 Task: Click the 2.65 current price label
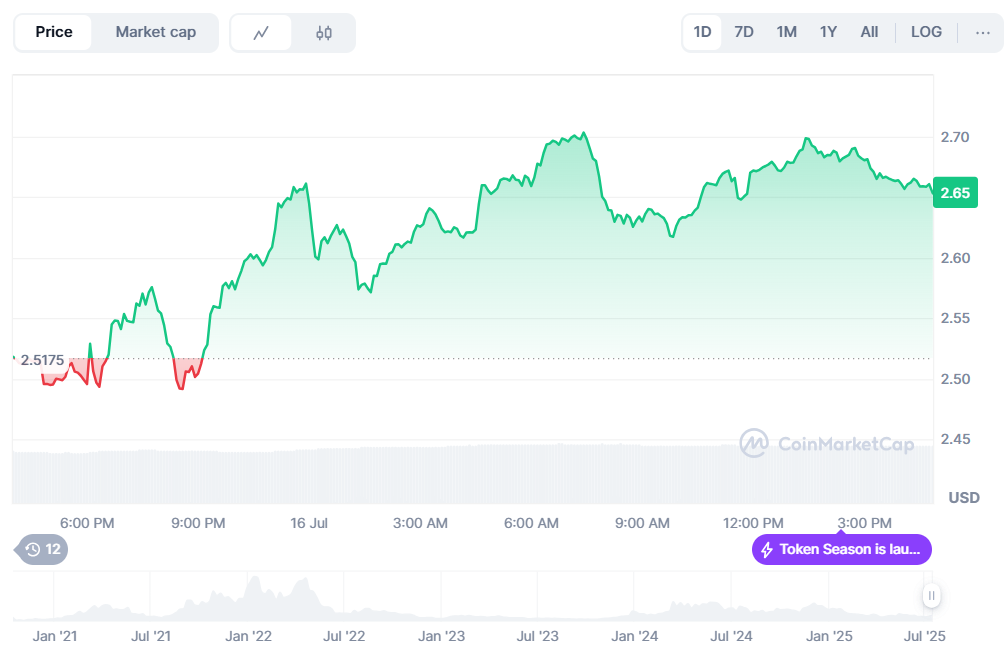955,193
